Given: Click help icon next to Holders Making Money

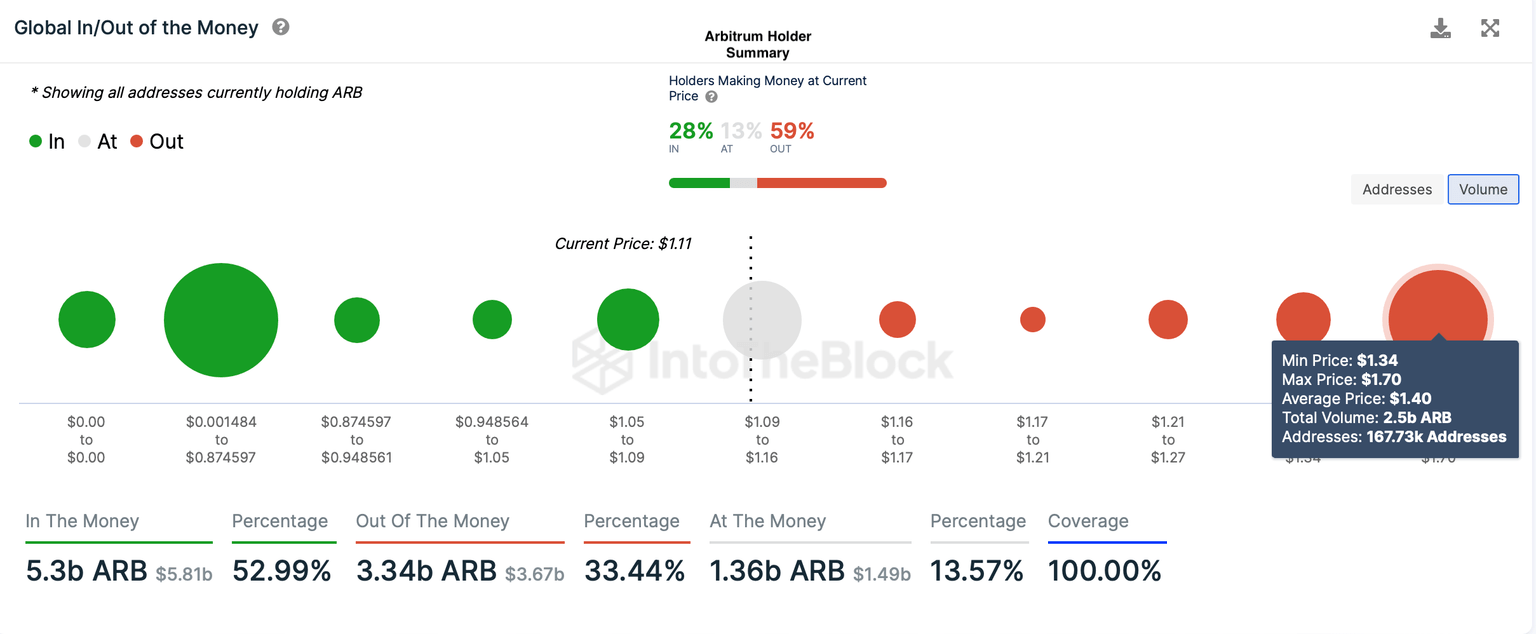Looking at the screenshot, I should 711,97.
